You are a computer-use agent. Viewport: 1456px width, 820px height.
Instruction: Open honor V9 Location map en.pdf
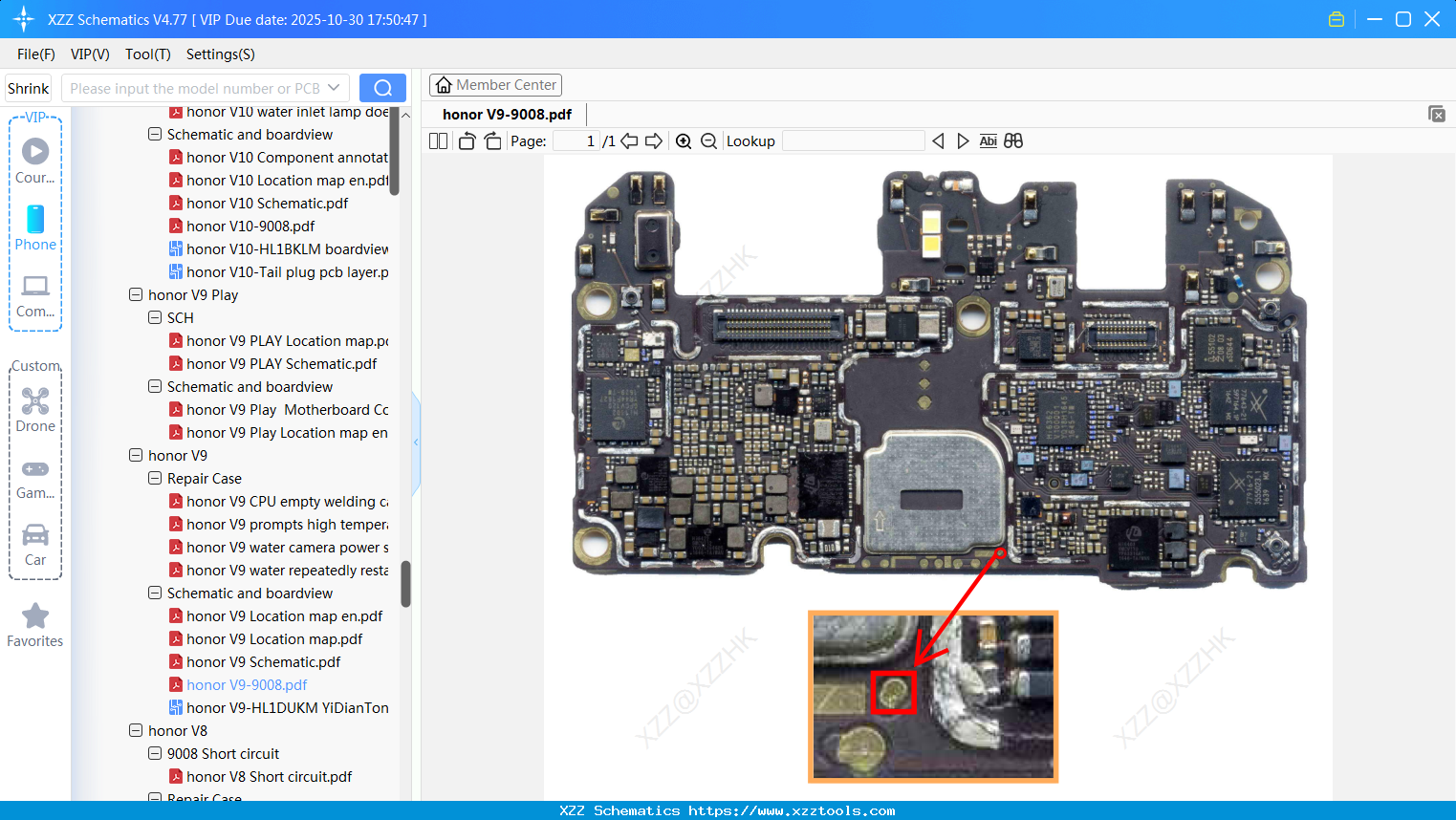(x=276, y=616)
